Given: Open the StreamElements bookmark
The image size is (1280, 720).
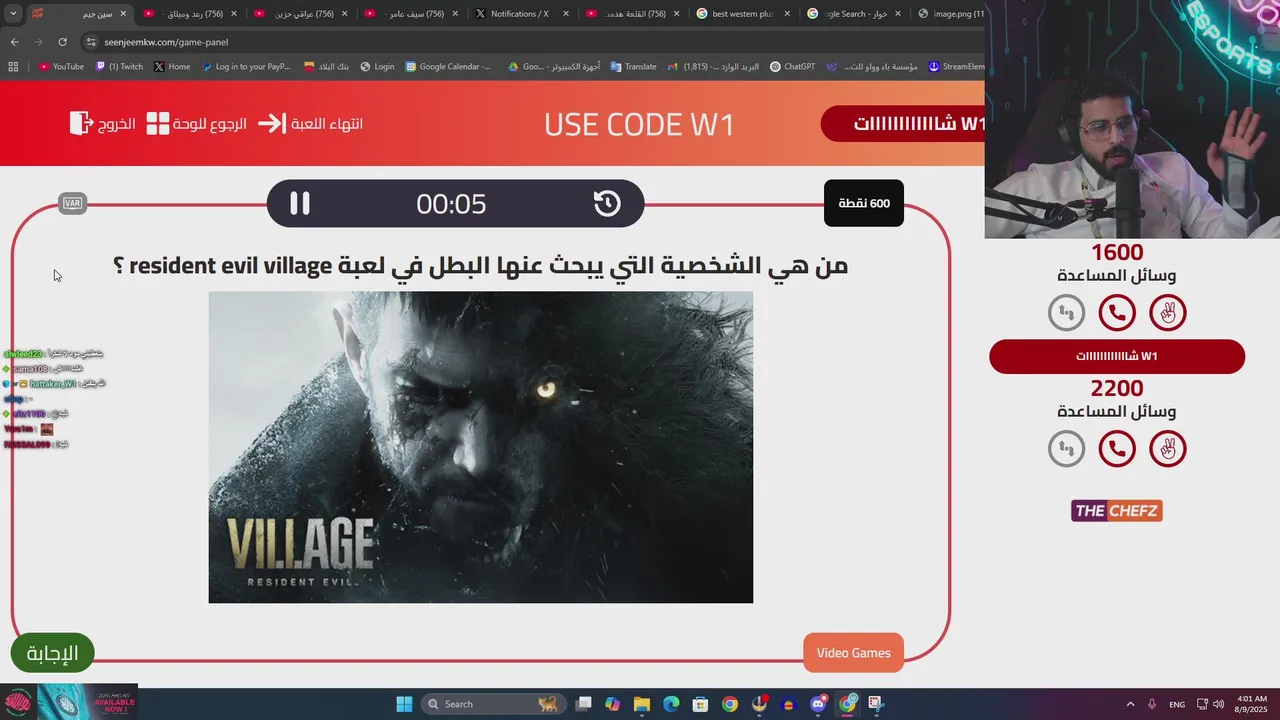Looking at the screenshot, I should coord(957,67).
